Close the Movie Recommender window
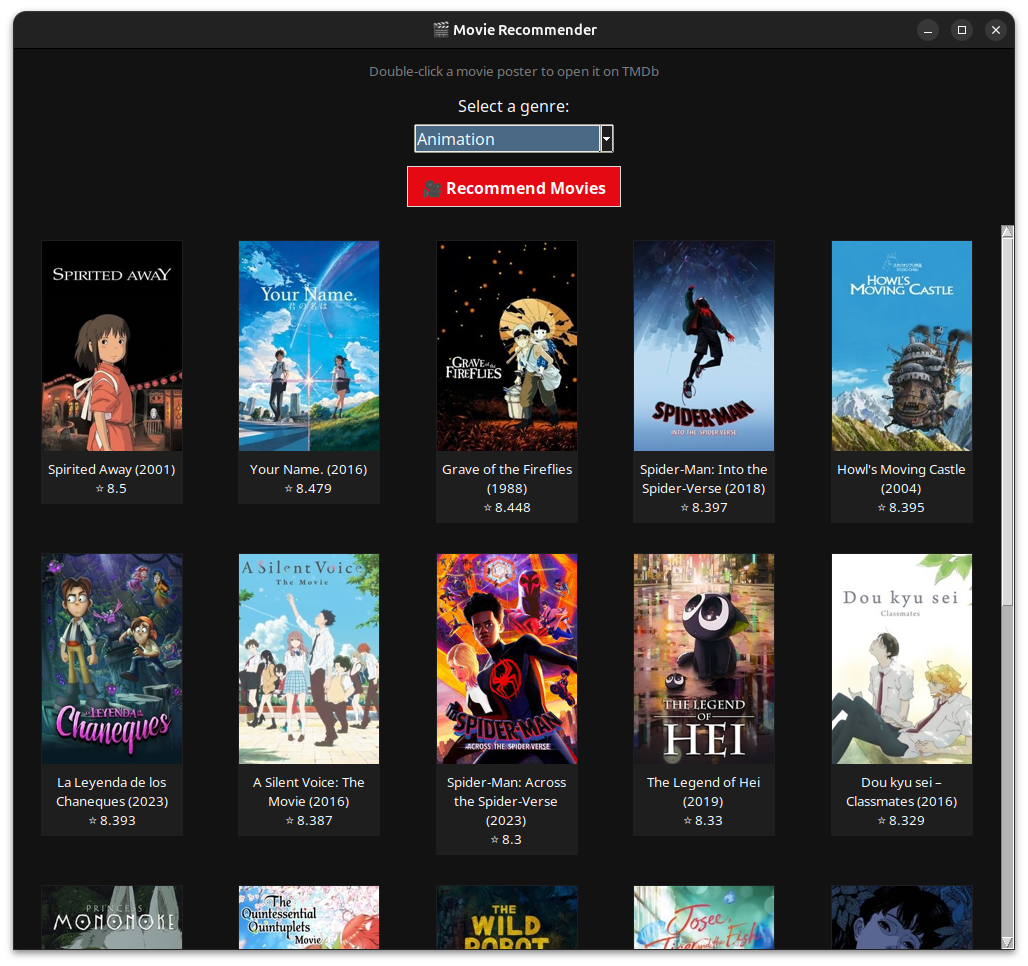Image resolution: width=1028 pixels, height=966 pixels. tap(996, 30)
